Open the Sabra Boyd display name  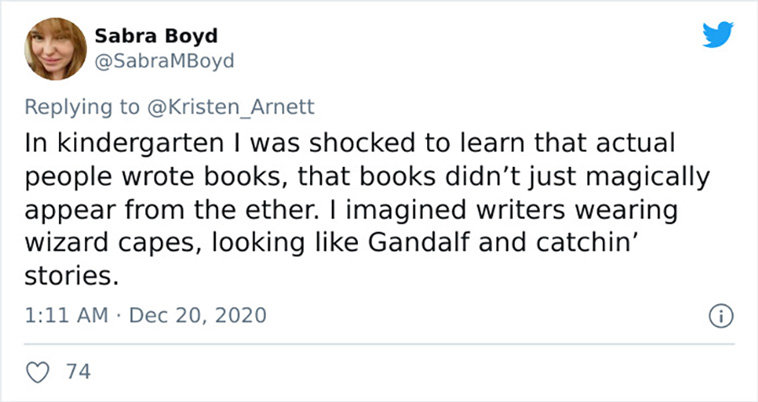[156, 35]
